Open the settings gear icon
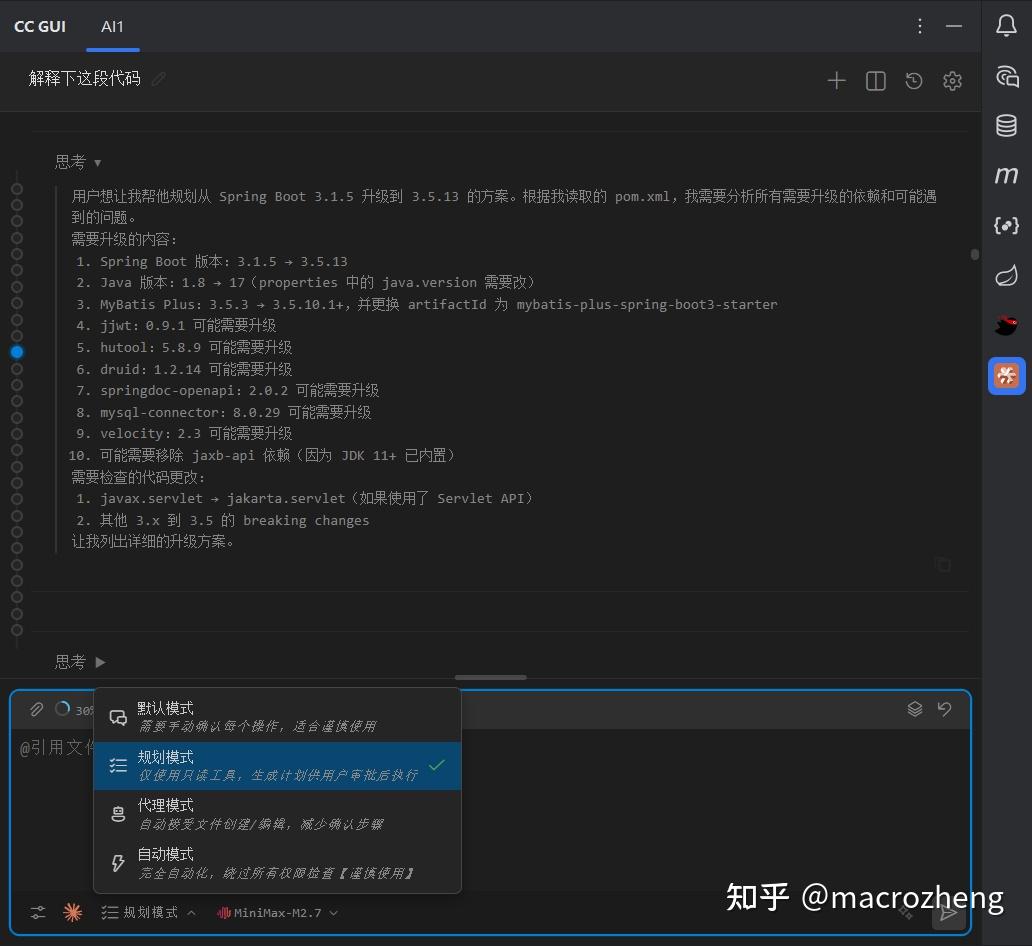The height and width of the screenshot is (946, 1032). coord(952,81)
